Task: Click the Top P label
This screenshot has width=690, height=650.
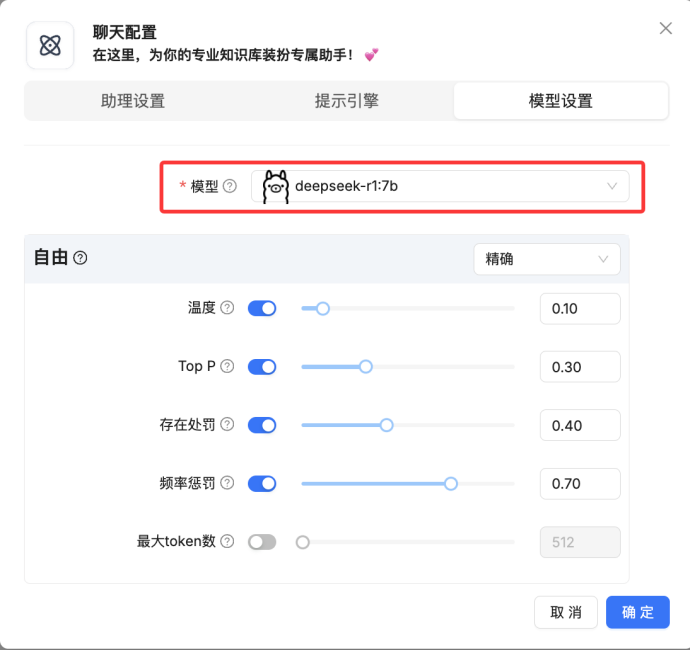Action: [197, 366]
